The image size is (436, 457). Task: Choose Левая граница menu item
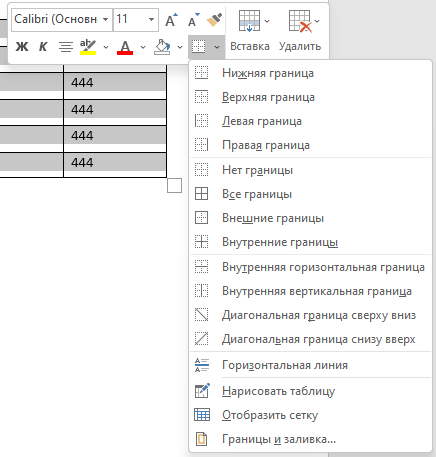click(310, 121)
